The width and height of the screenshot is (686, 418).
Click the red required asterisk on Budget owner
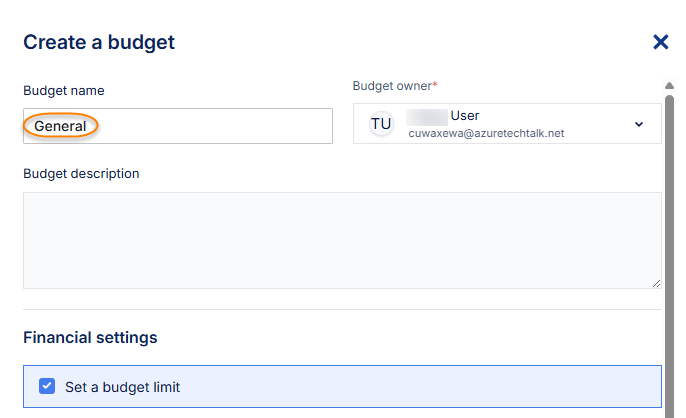click(x=435, y=86)
